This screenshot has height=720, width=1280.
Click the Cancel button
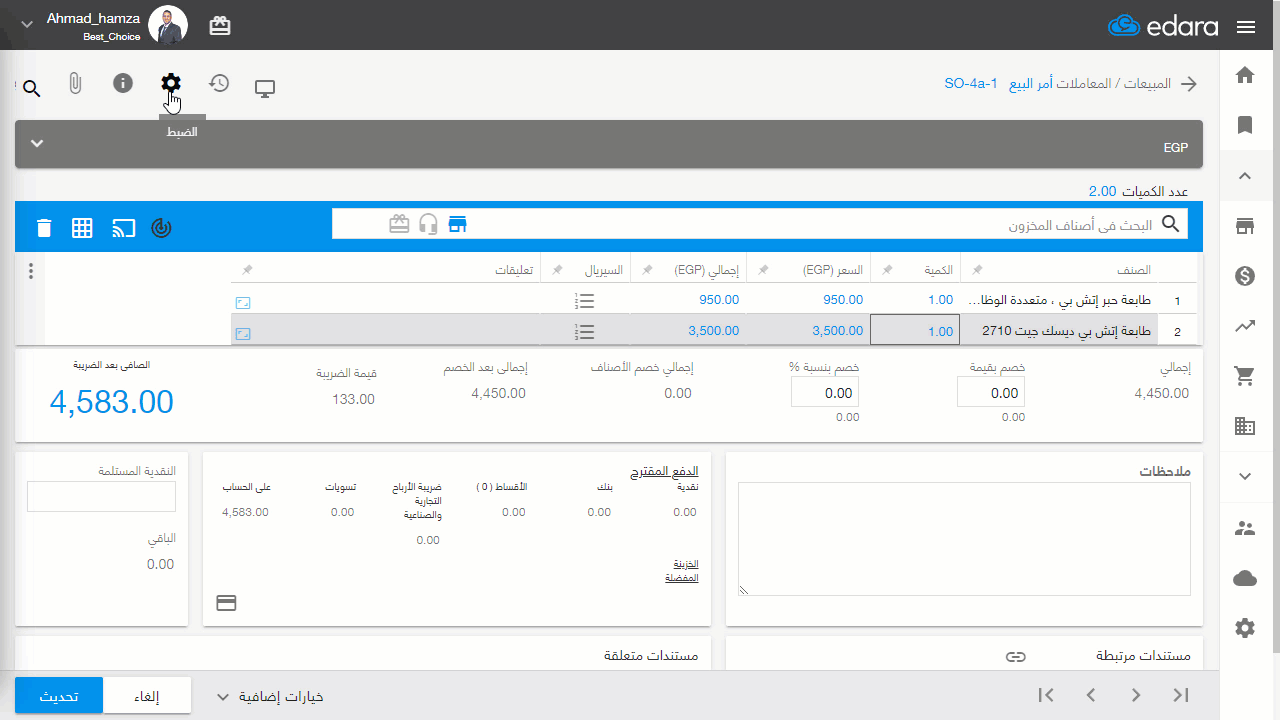coord(147,696)
